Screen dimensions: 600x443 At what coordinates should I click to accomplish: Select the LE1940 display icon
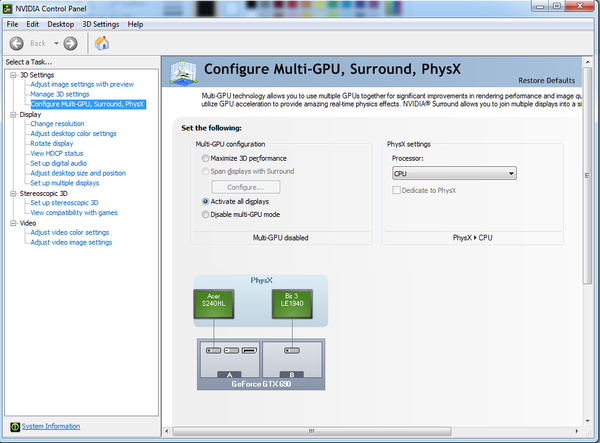coord(290,303)
